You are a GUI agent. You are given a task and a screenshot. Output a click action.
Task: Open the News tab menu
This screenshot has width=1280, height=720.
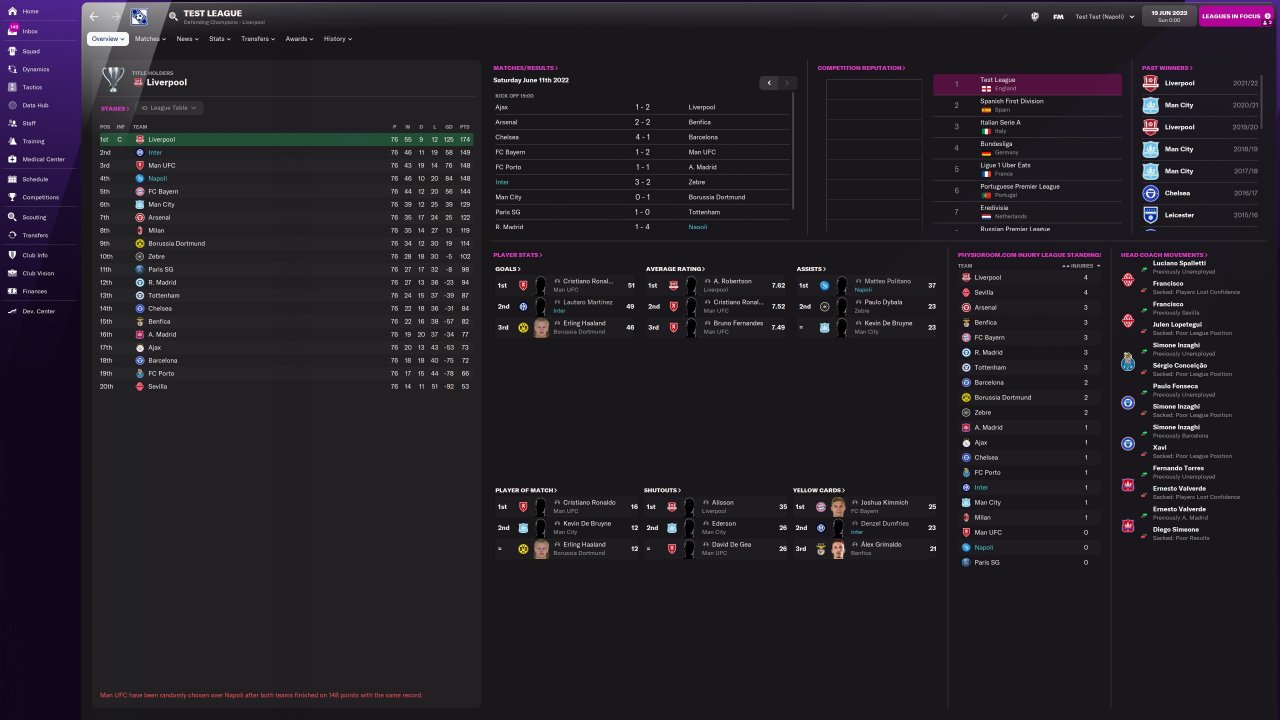tap(187, 39)
